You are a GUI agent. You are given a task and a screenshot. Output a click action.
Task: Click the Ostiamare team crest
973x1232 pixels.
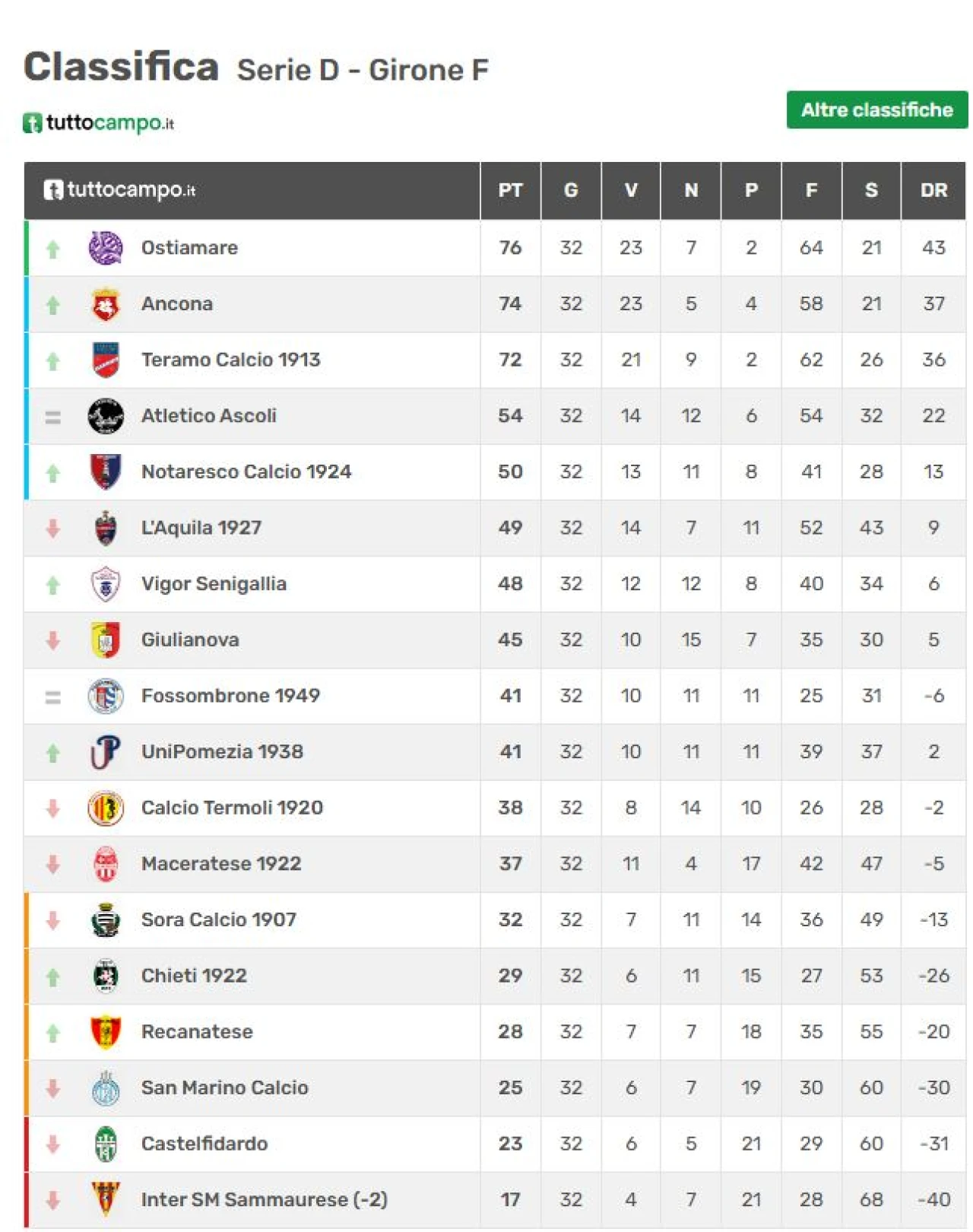(x=106, y=248)
